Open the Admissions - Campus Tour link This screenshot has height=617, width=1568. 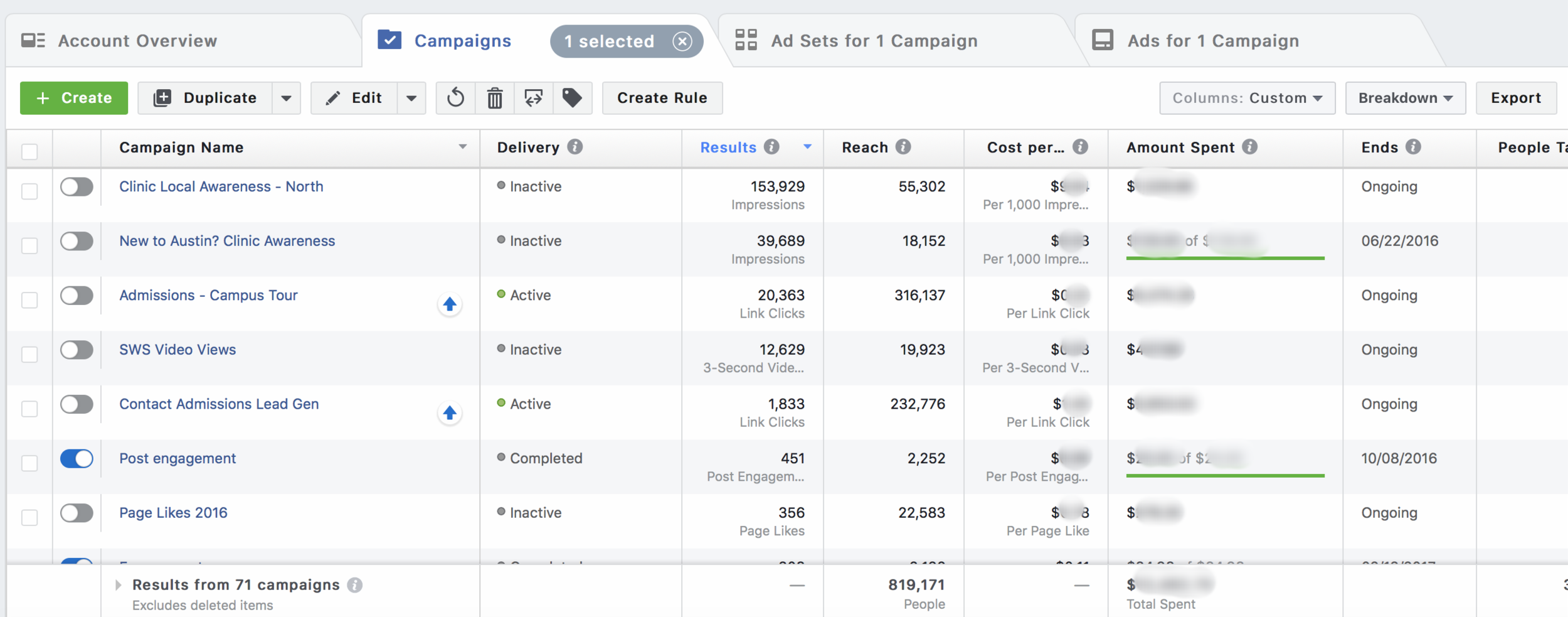coord(208,296)
